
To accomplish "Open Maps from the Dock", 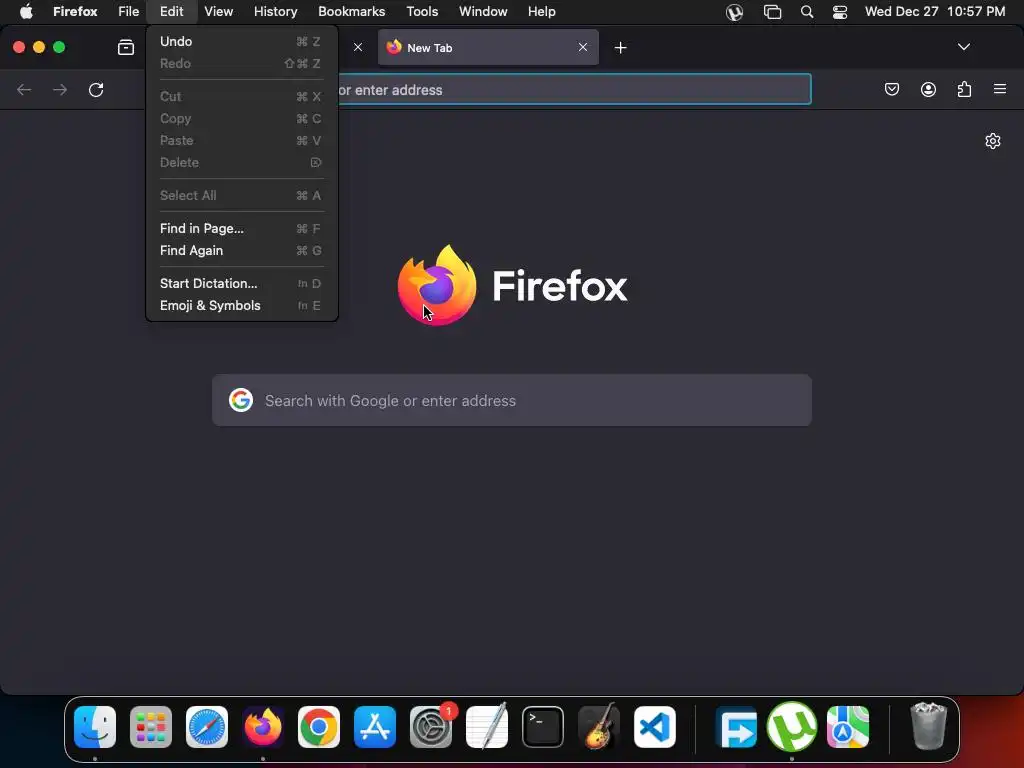I will (848, 727).
